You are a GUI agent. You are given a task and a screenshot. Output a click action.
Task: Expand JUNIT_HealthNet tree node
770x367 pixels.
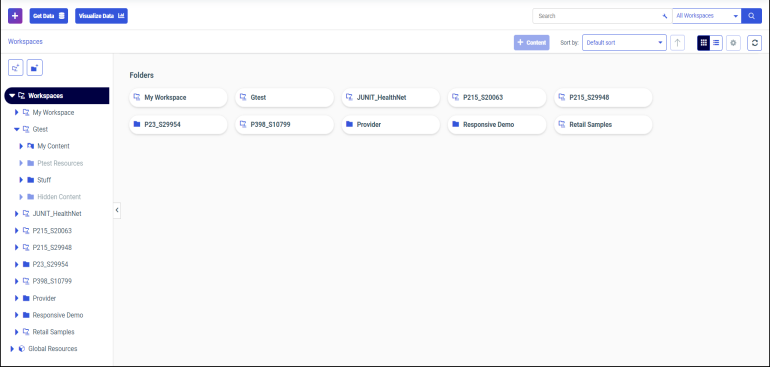point(17,214)
